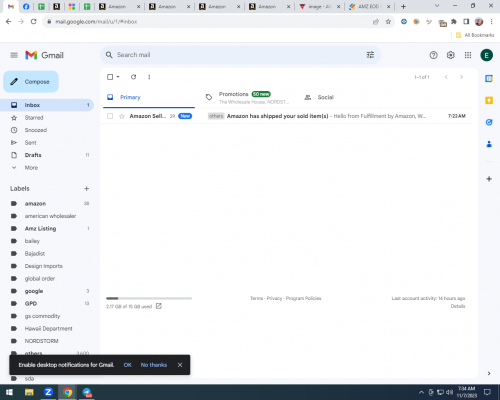Get add-ons plus icon in side panel
Viewport: 500px width, 400px height.
coord(489,179)
